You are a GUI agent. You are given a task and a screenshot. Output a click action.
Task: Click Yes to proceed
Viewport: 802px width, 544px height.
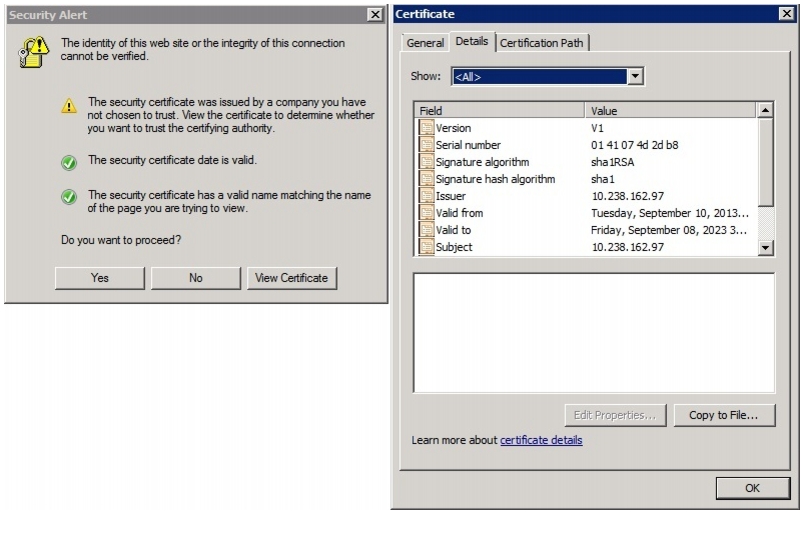pos(100,278)
